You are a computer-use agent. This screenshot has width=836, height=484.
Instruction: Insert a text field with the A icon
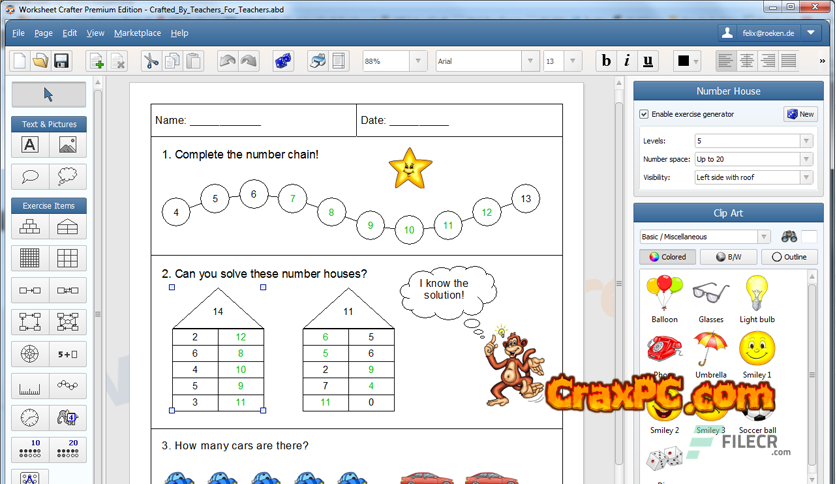tap(30, 145)
